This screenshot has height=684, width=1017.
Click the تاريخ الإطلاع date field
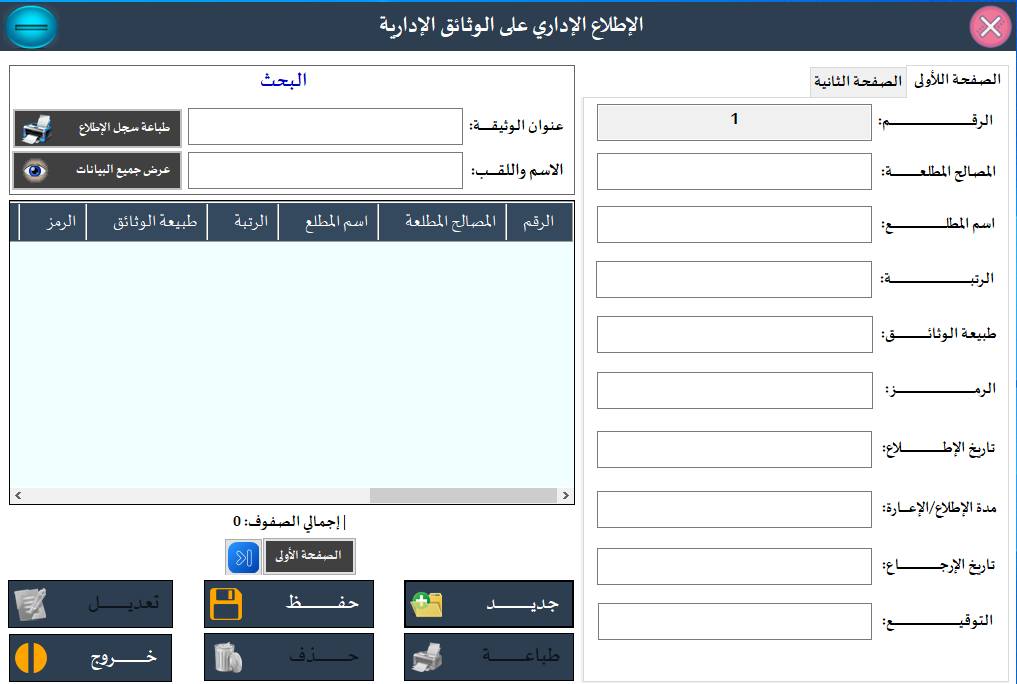click(734, 450)
